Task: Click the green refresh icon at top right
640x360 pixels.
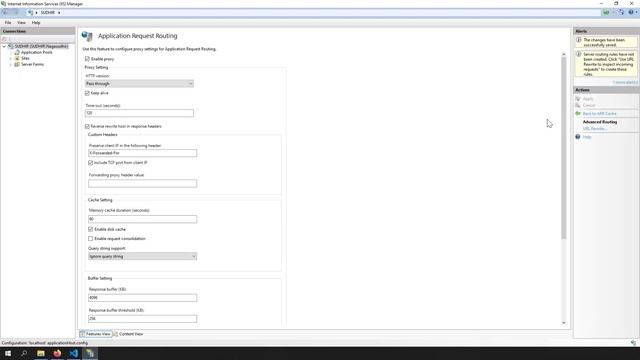Action: (606, 13)
